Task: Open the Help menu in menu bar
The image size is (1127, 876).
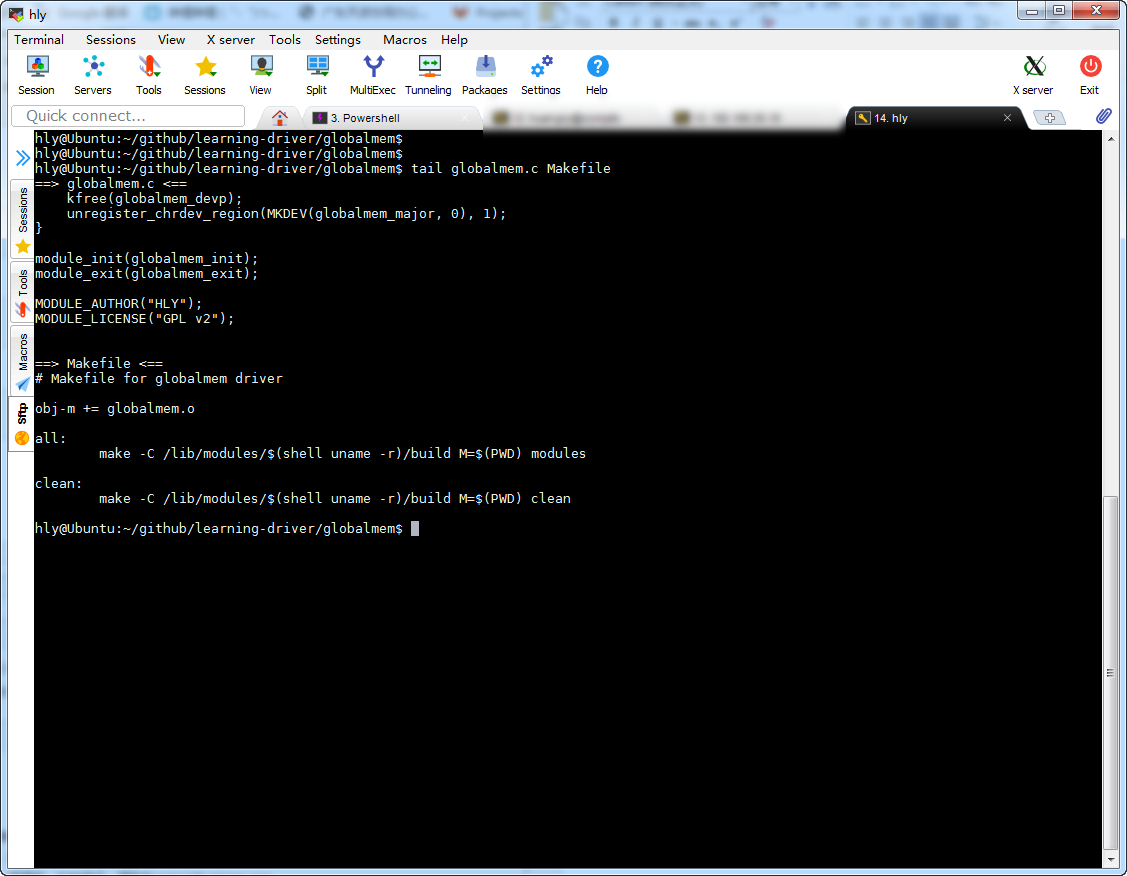Action: point(454,40)
